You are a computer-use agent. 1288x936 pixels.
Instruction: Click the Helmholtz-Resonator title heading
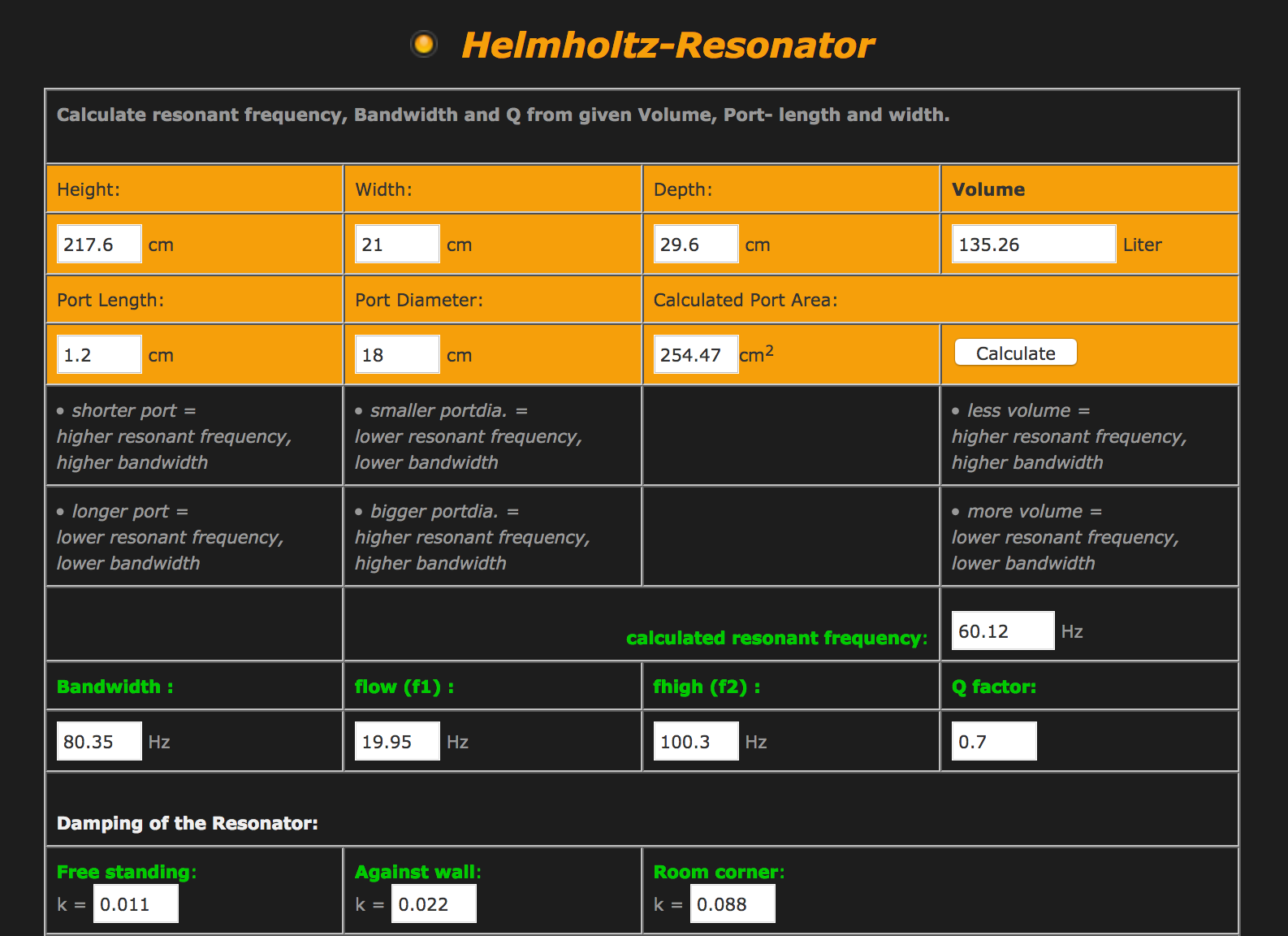click(668, 45)
